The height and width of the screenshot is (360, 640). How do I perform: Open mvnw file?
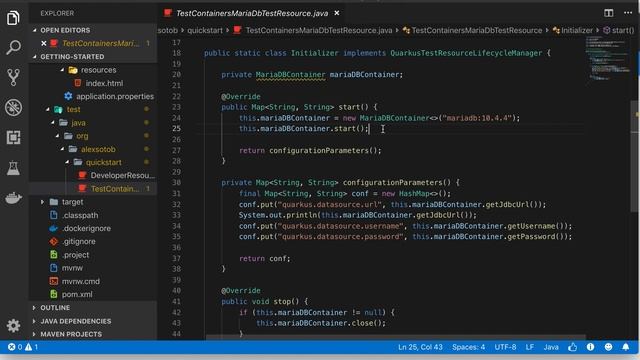(72, 268)
